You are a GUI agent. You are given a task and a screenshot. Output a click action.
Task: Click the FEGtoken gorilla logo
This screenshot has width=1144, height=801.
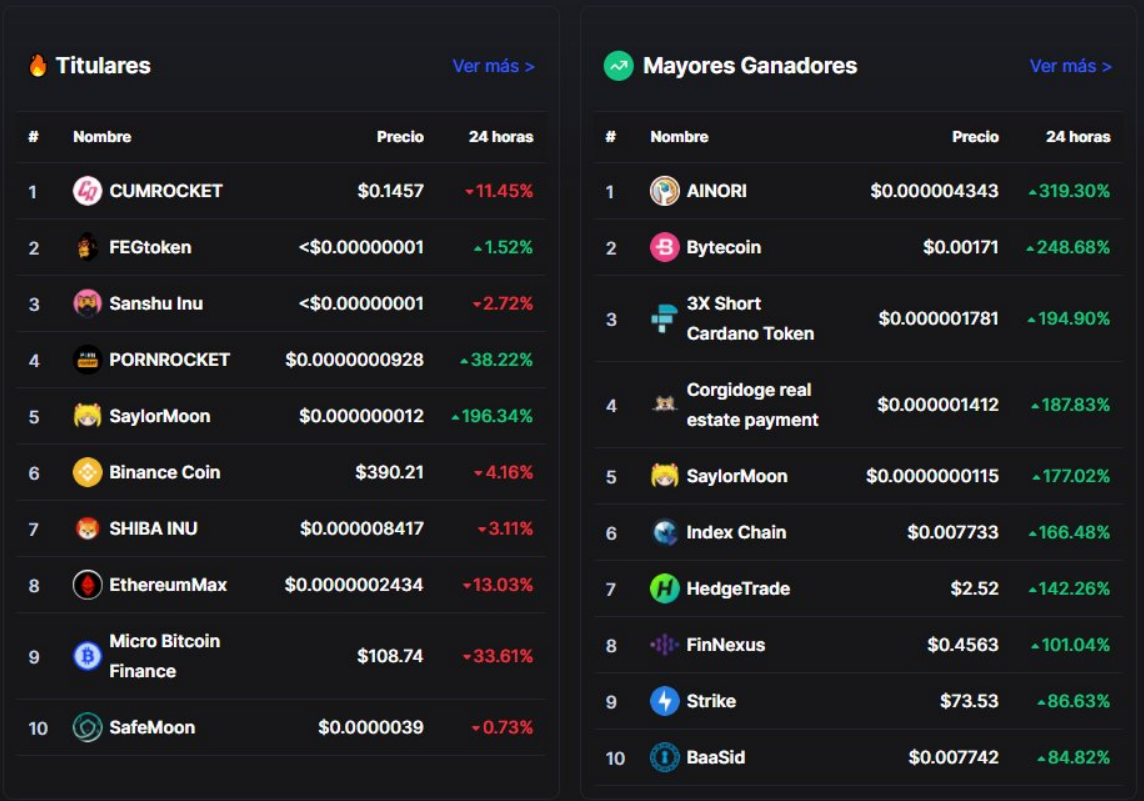pyautogui.click(x=87, y=247)
